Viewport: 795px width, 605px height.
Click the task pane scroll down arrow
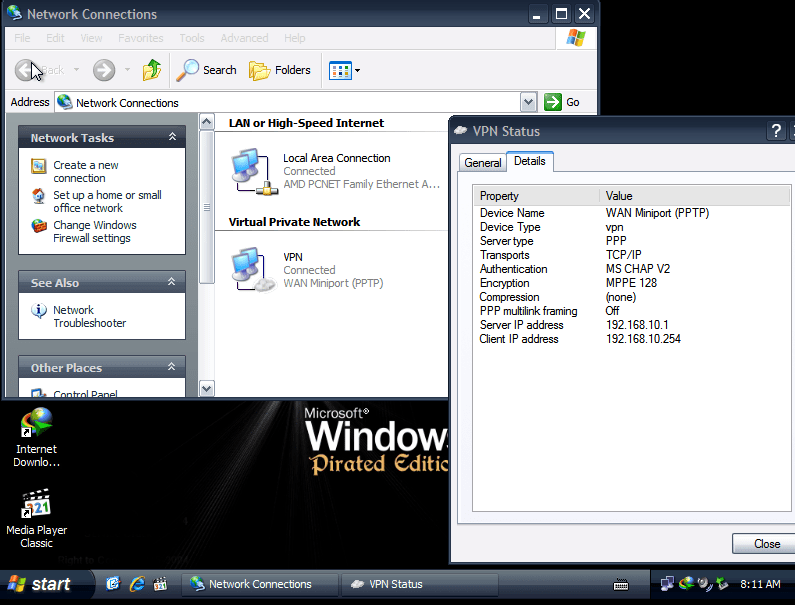point(207,388)
